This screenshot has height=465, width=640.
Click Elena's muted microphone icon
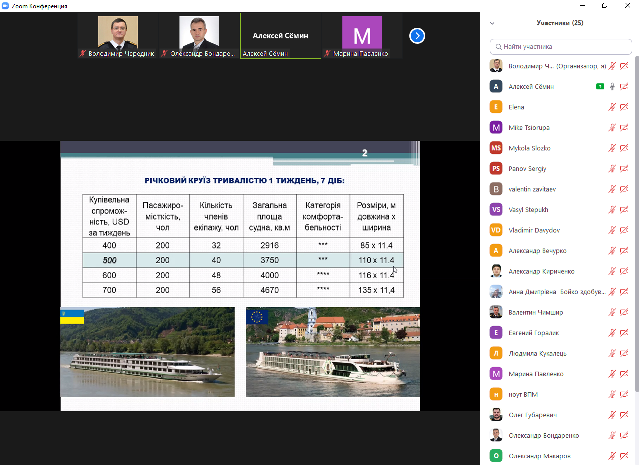[x=611, y=106]
